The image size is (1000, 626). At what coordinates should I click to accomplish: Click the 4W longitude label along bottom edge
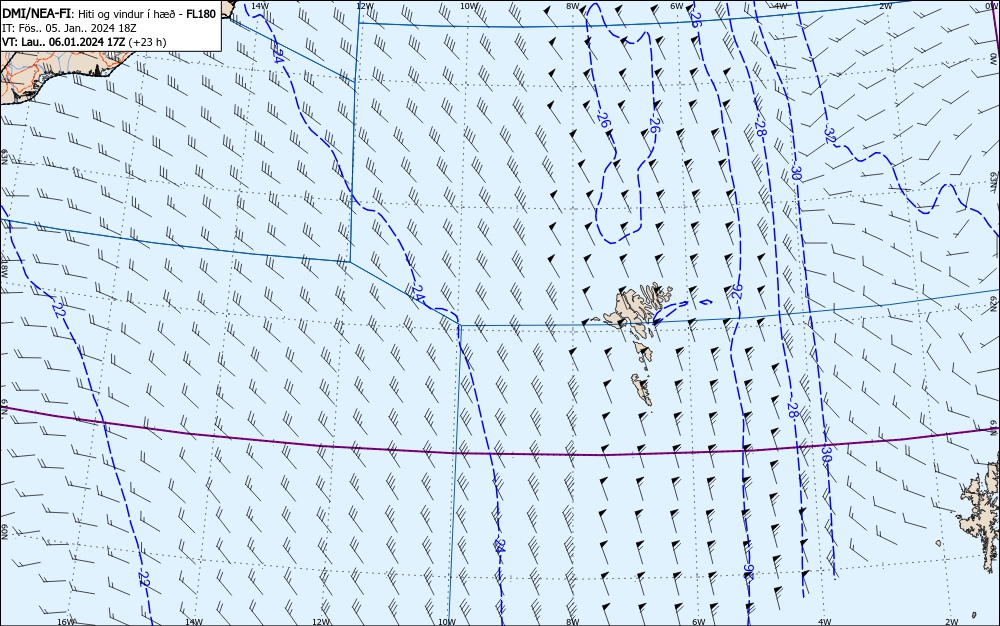point(824,622)
